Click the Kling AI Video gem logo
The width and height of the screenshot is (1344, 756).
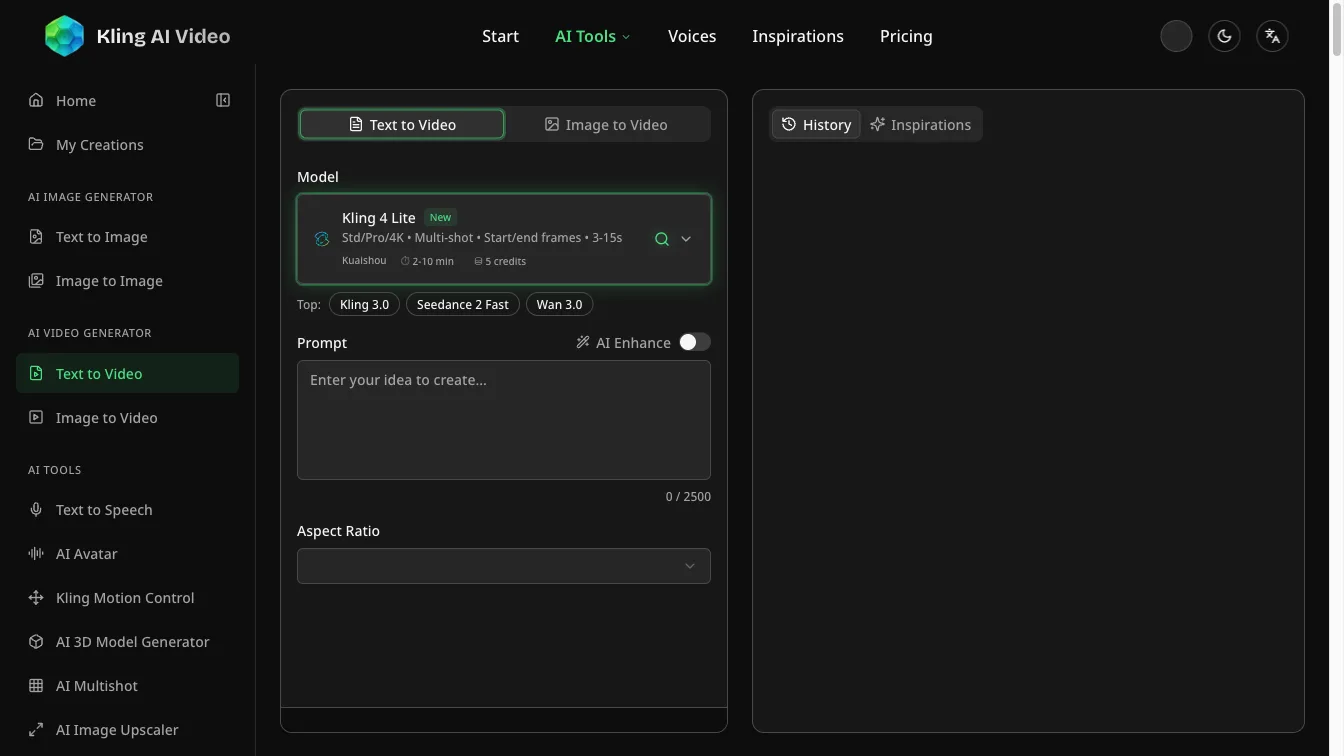click(65, 36)
